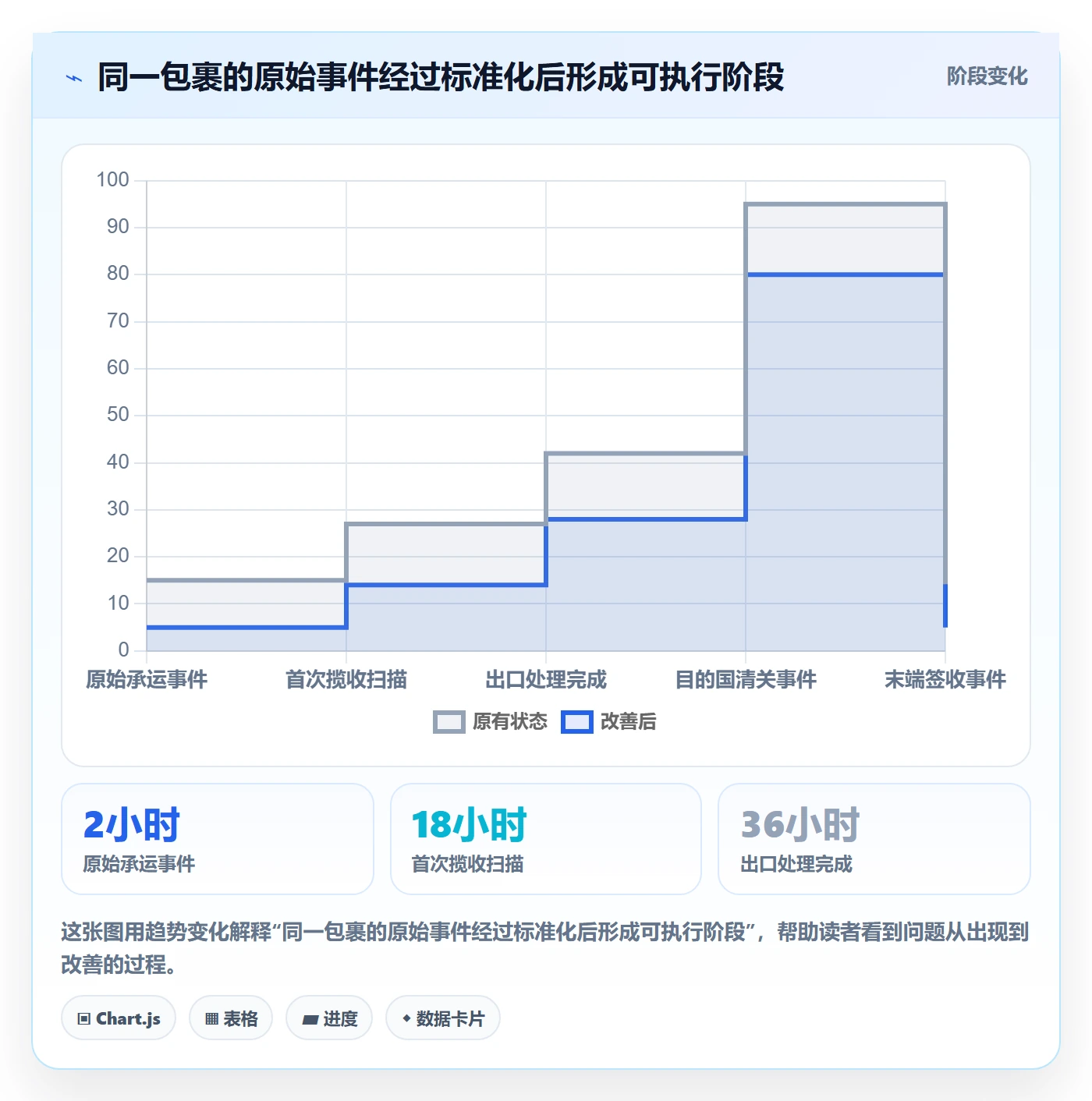Click the 表格 grid icon tag

[231, 1018]
